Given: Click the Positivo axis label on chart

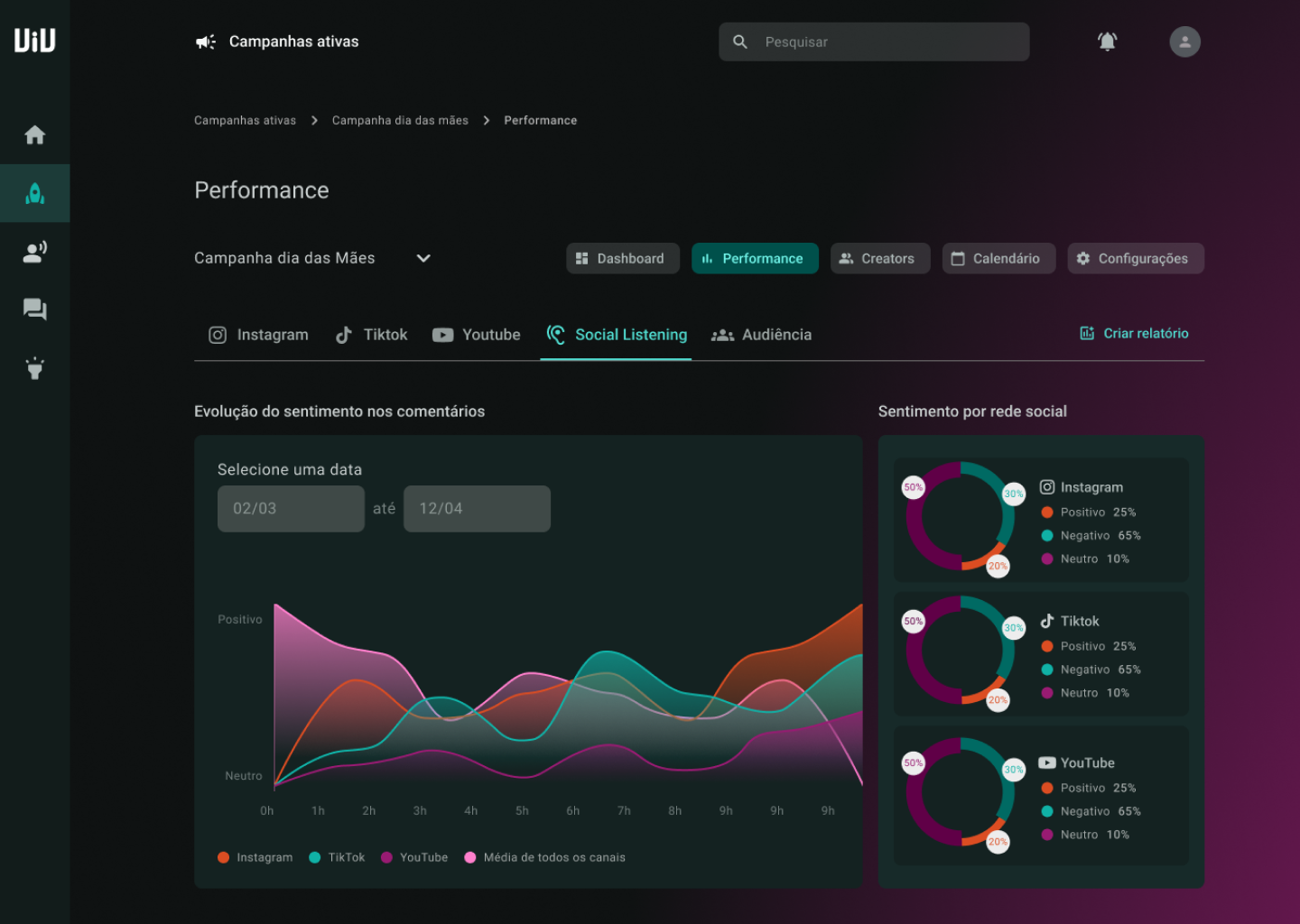Looking at the screenshot, I should click(x=240, y=619).
